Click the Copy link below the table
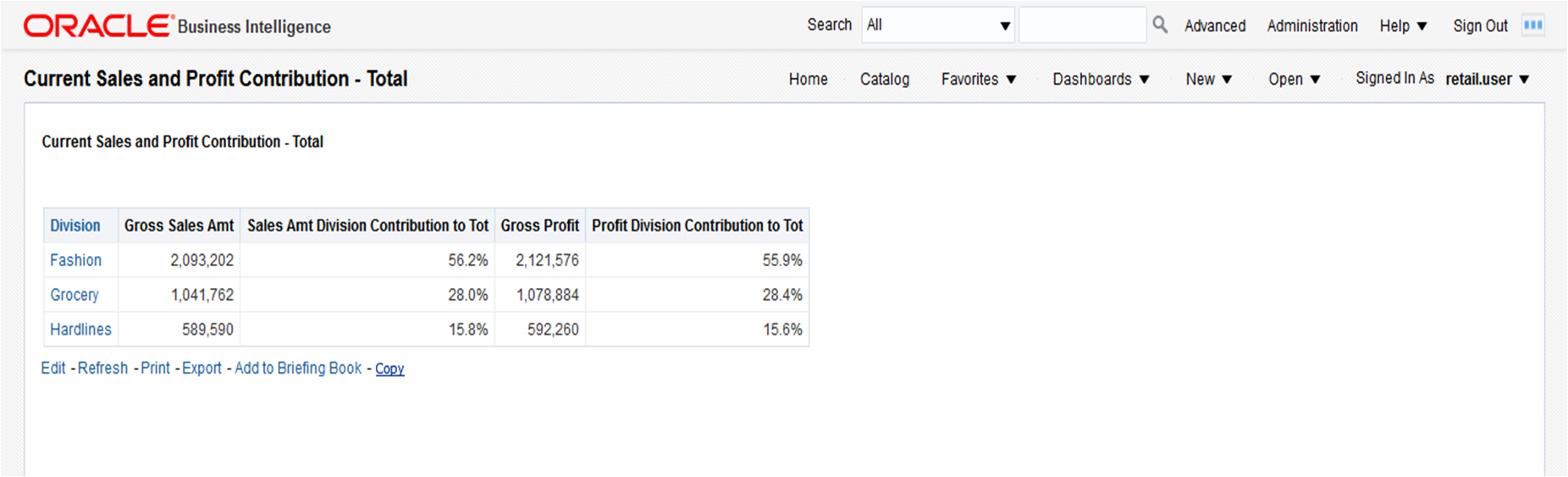1568x477 pixels. [x=389, y=369]
